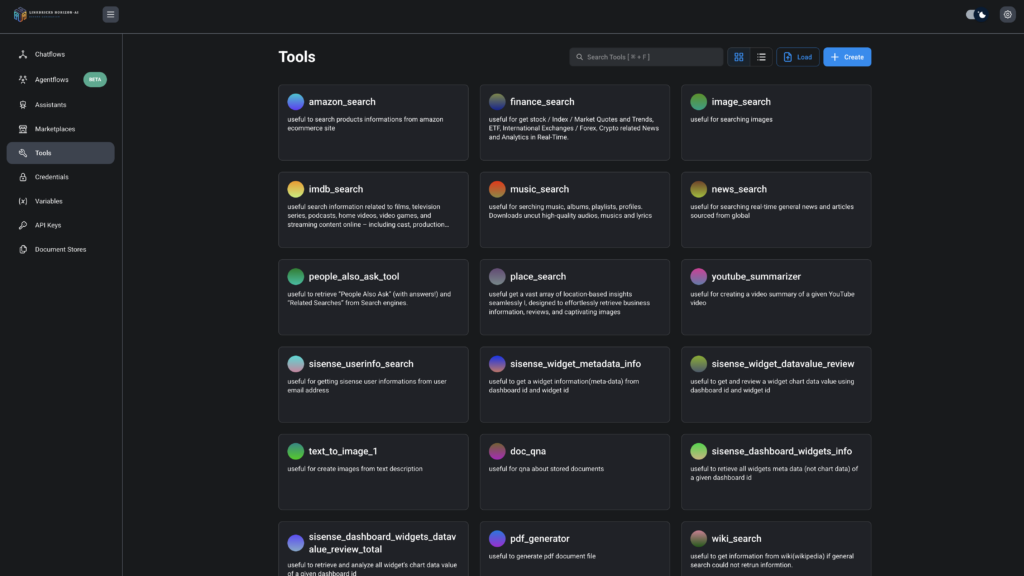
Task: Click the music_search orange icon
Action: tap(497, 189)
